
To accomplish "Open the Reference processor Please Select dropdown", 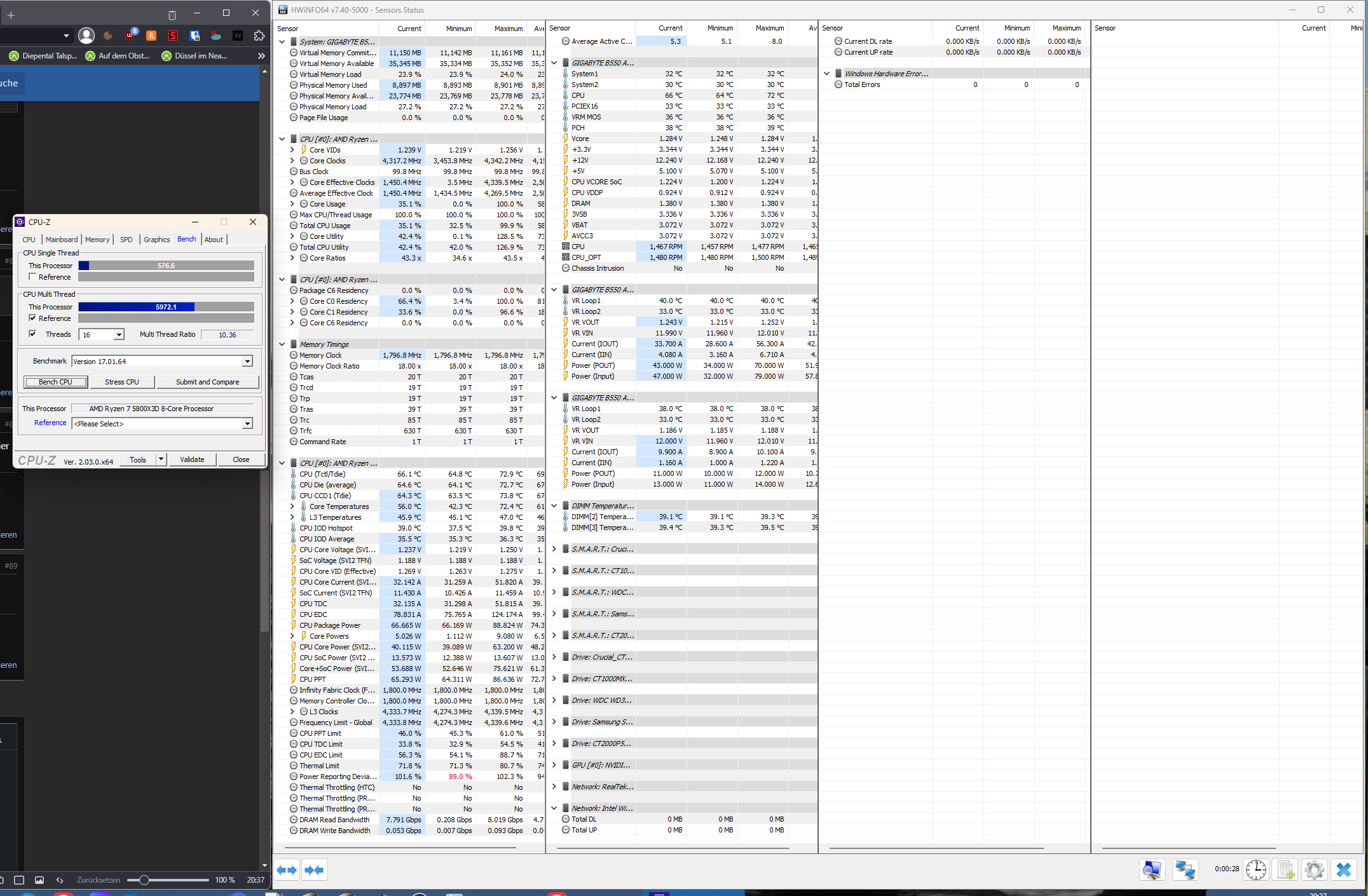I will 247,424.
